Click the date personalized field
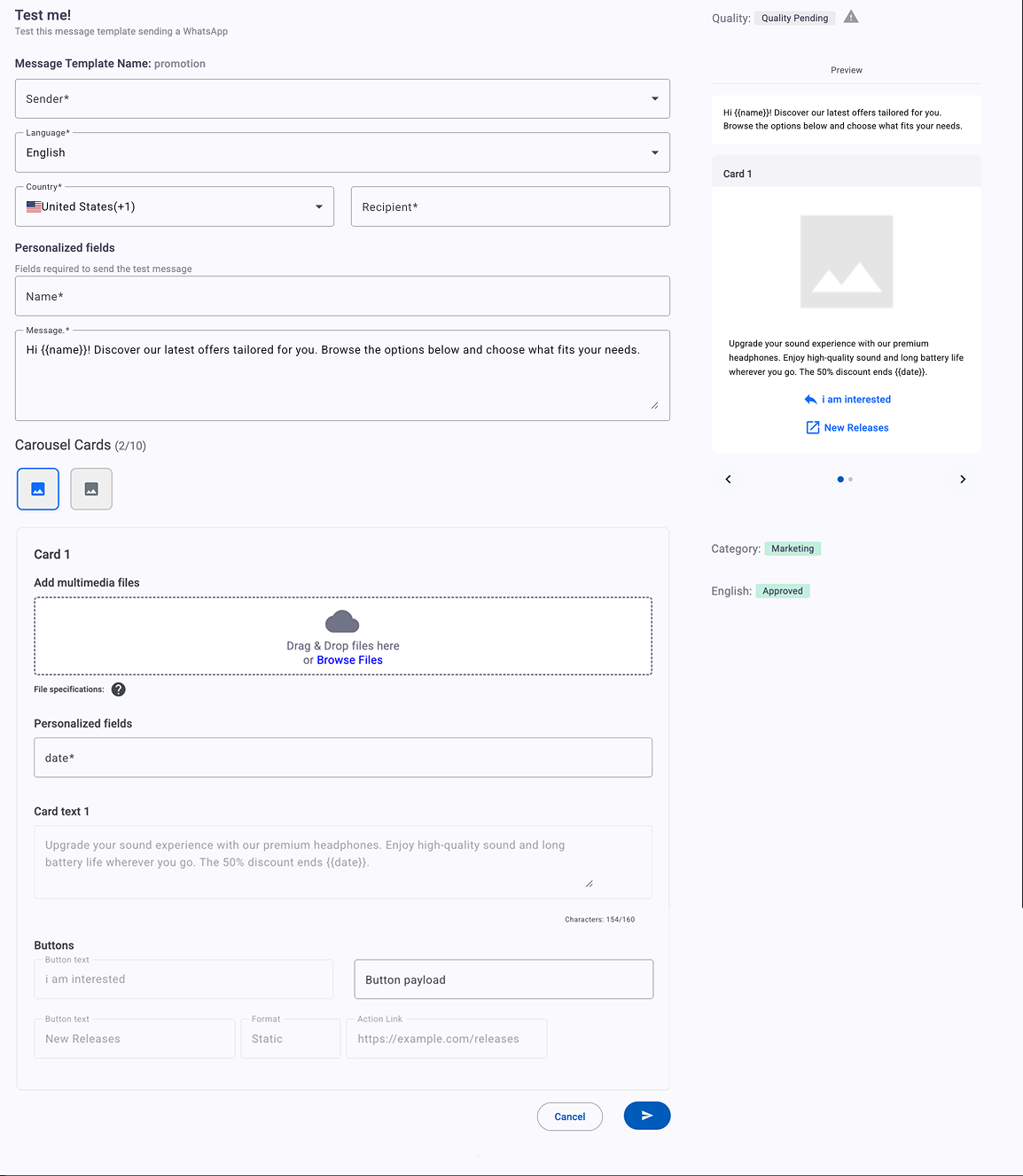The image size is (1023, 1176). (343, 758)
